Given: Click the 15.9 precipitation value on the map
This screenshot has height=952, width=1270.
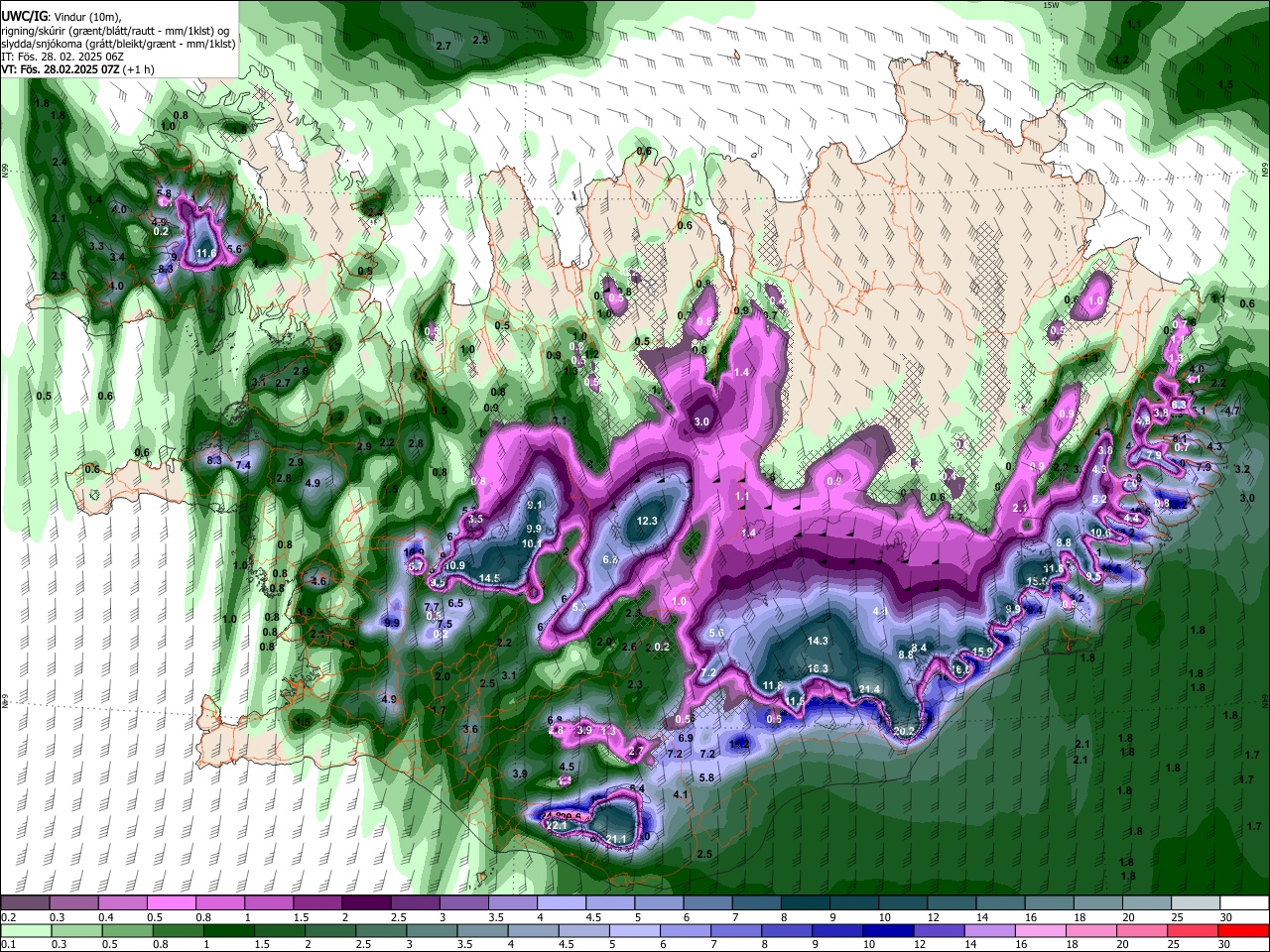Looking at the screenshot, I should (982, 652).
